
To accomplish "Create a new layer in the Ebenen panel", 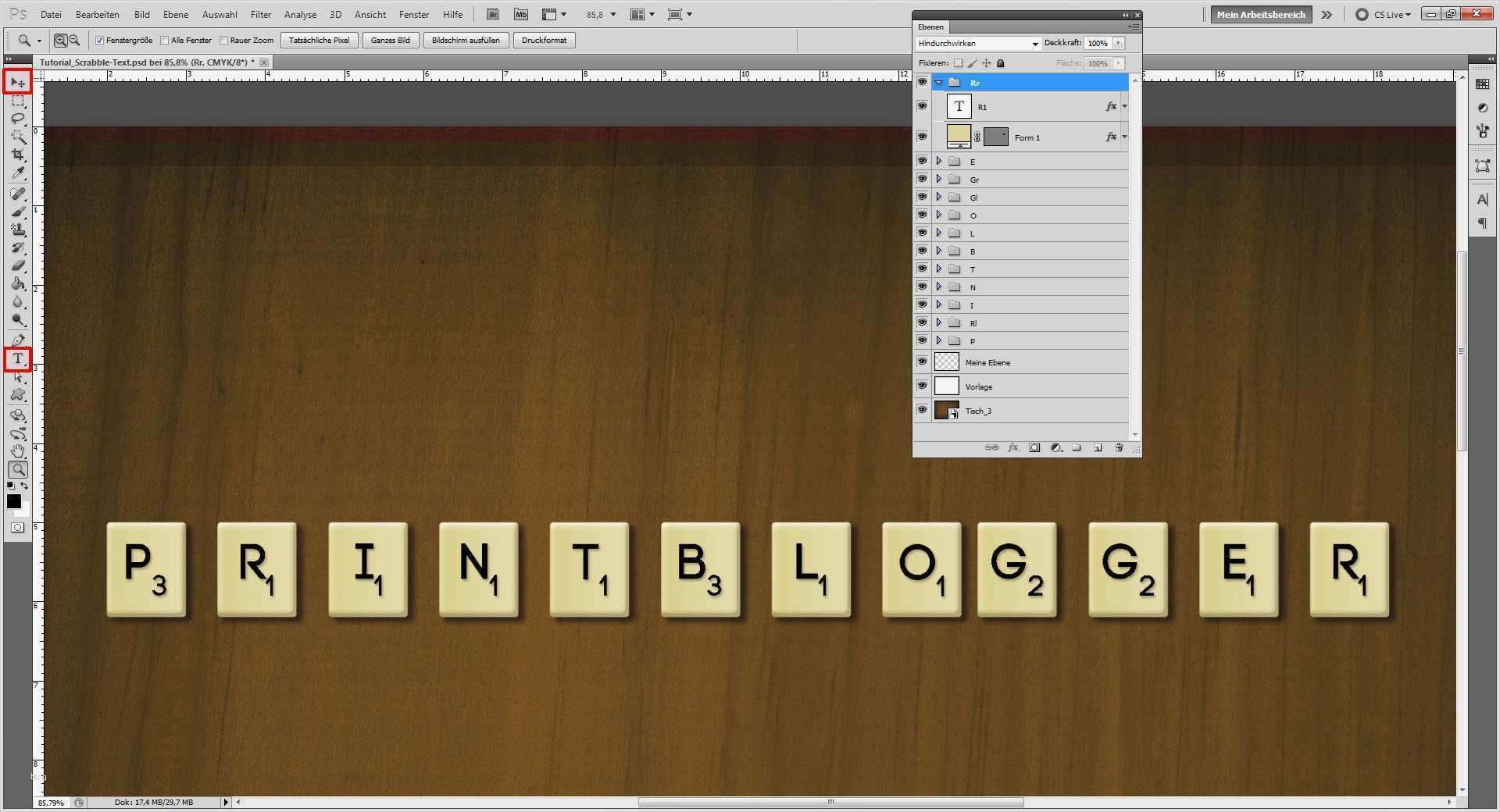I will tap(1098, 447).
